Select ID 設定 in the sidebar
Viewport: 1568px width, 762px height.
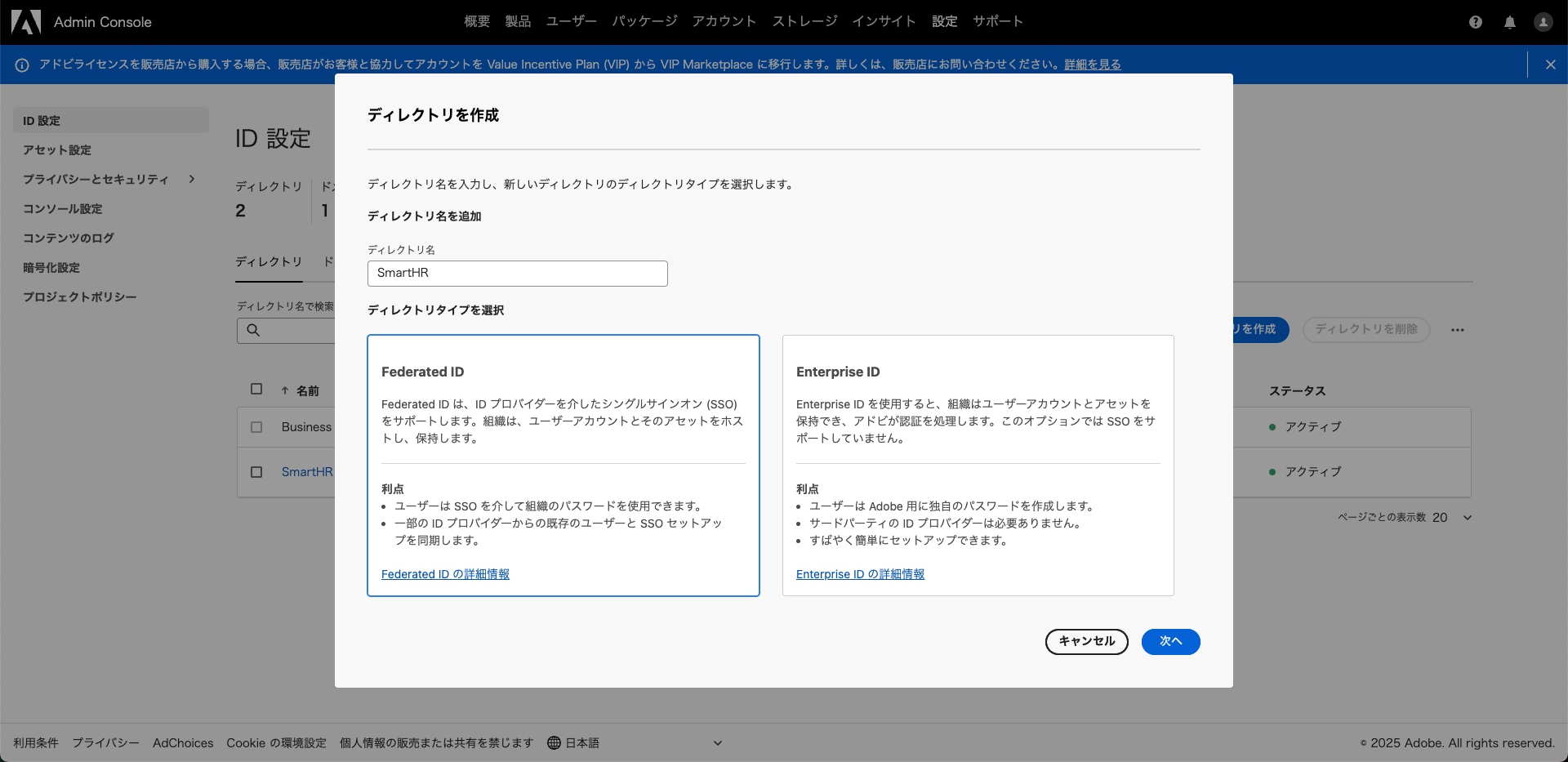111,120
